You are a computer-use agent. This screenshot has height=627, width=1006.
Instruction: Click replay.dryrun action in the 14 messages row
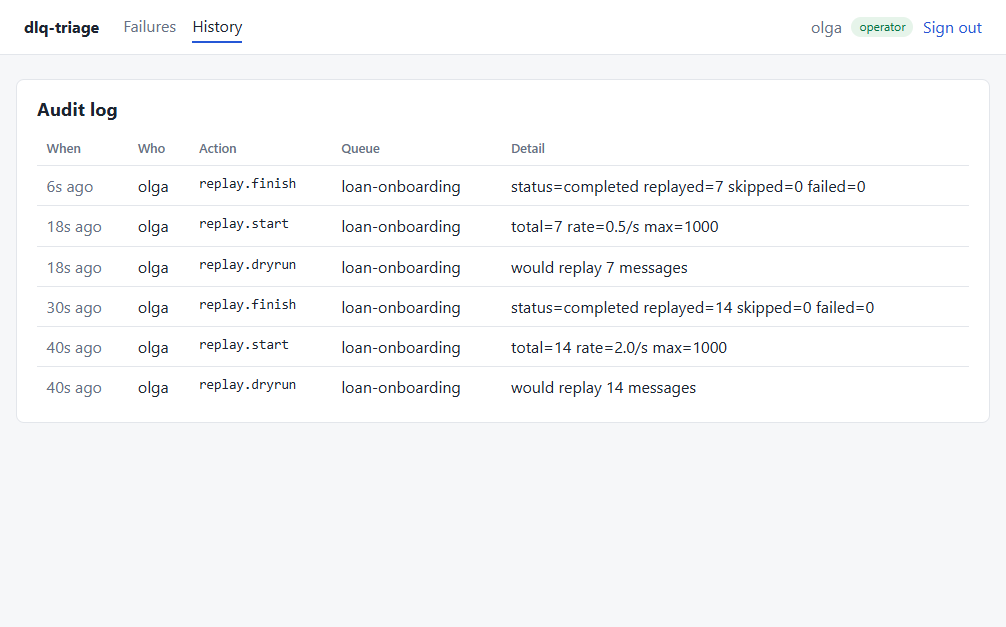point(248,385)
